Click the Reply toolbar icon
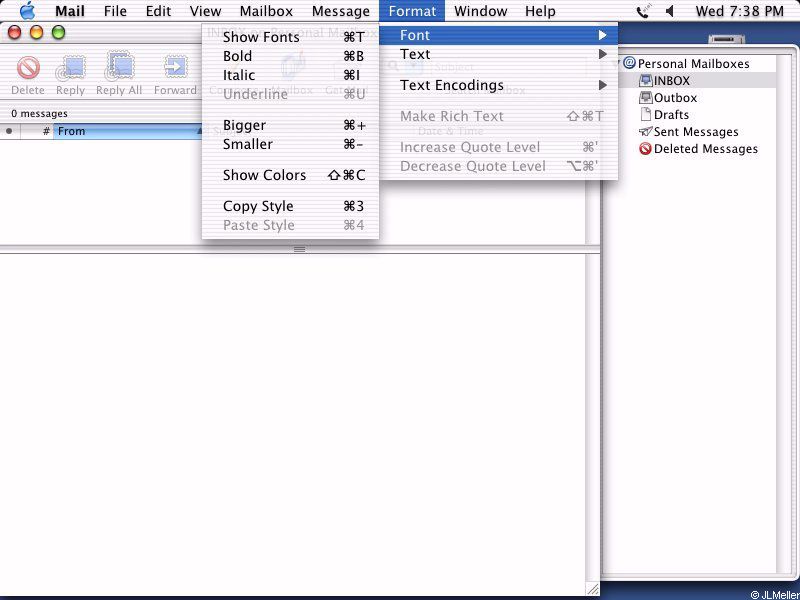This screenshot has width=800, height=600. click(x=70, y=68)
